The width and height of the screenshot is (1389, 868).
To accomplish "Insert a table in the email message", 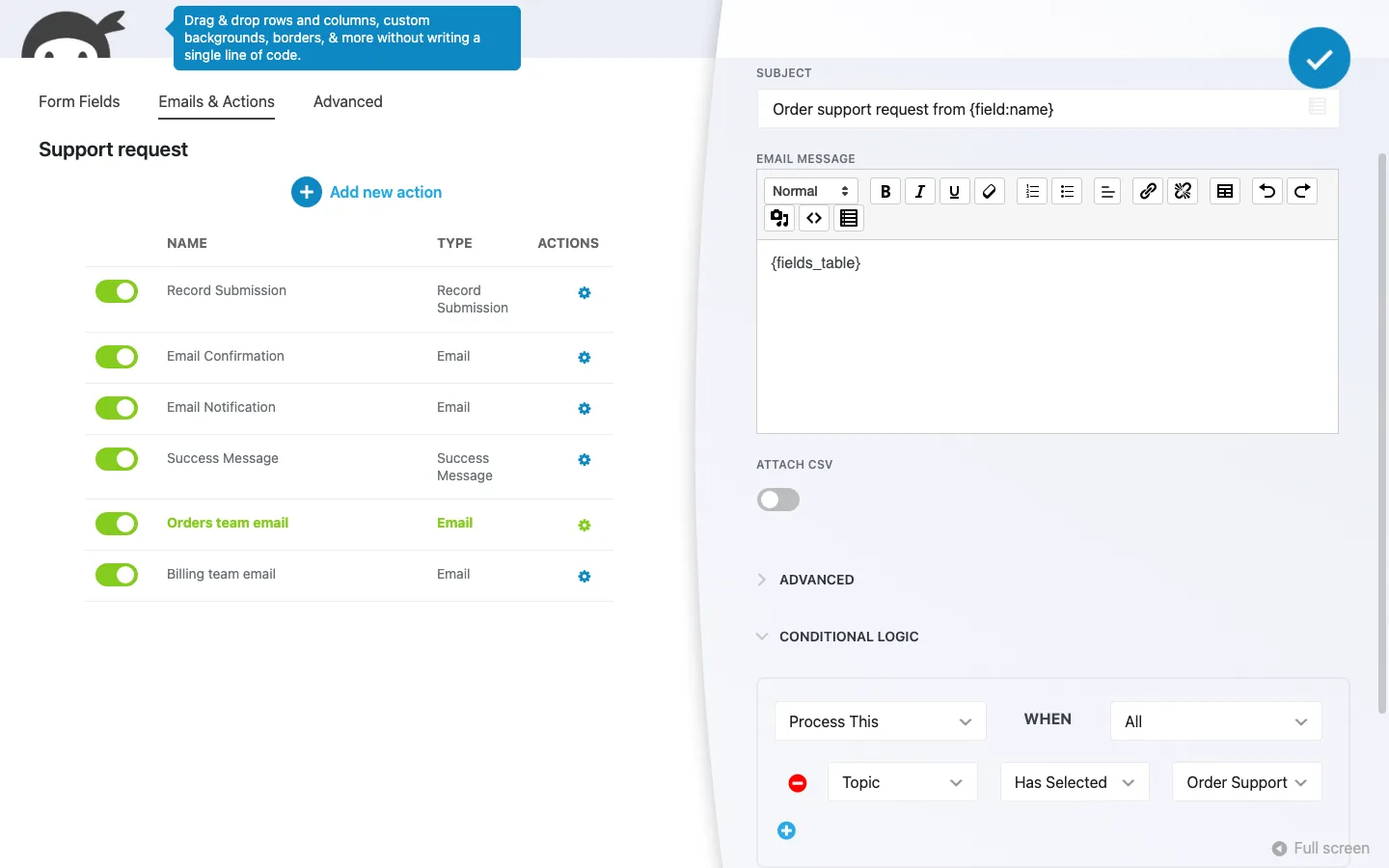I will point(1225,191).
